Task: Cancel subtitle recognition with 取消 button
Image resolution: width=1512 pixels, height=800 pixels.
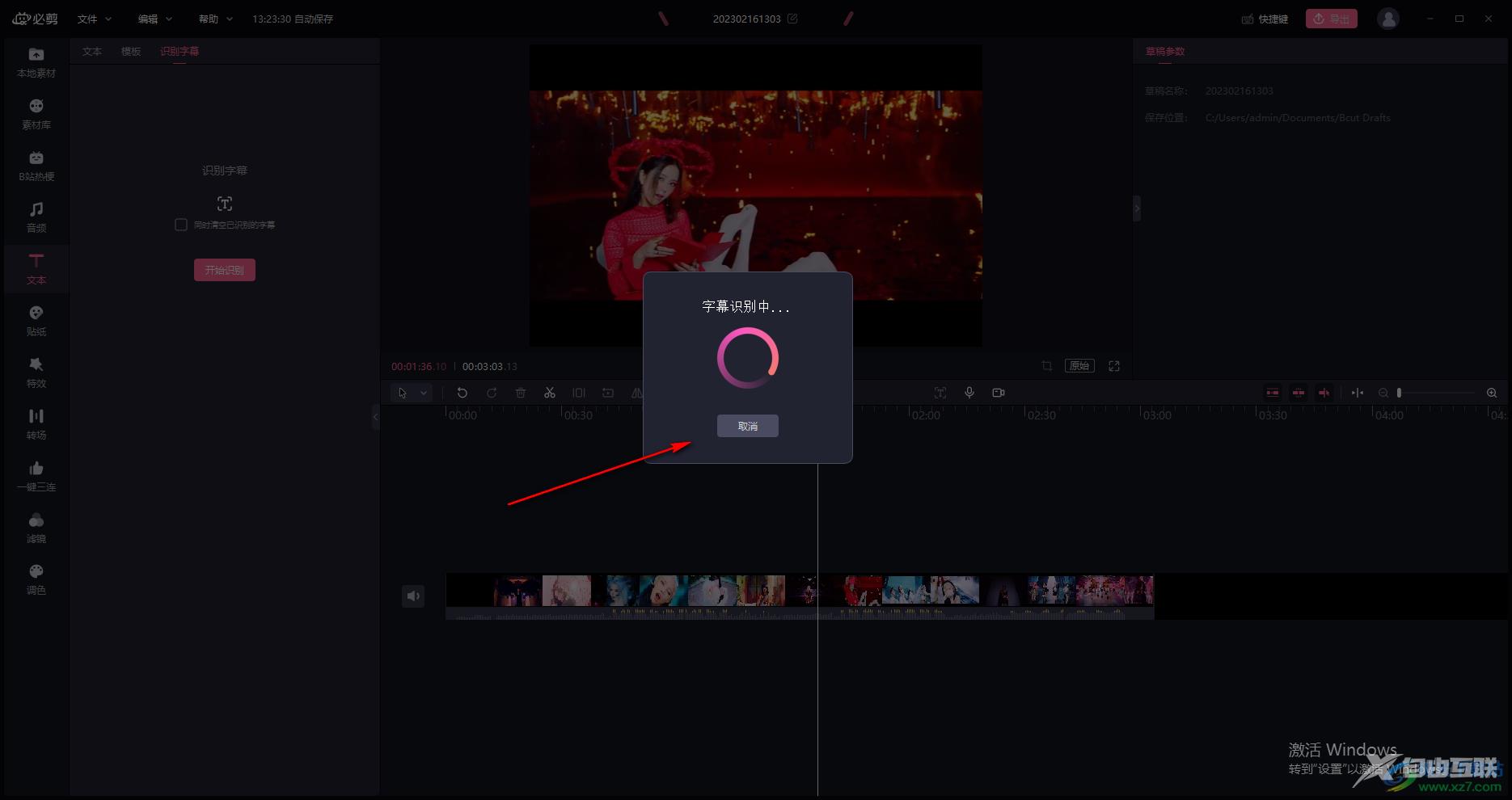Action: (x=747, y=426)
